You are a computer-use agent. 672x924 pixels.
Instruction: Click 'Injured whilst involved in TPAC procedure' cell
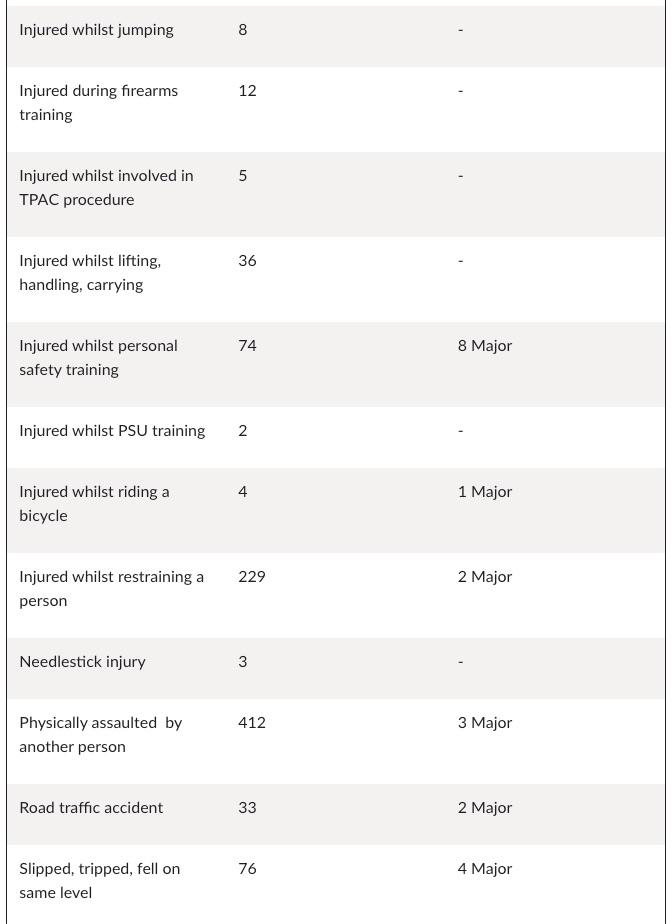106,187
